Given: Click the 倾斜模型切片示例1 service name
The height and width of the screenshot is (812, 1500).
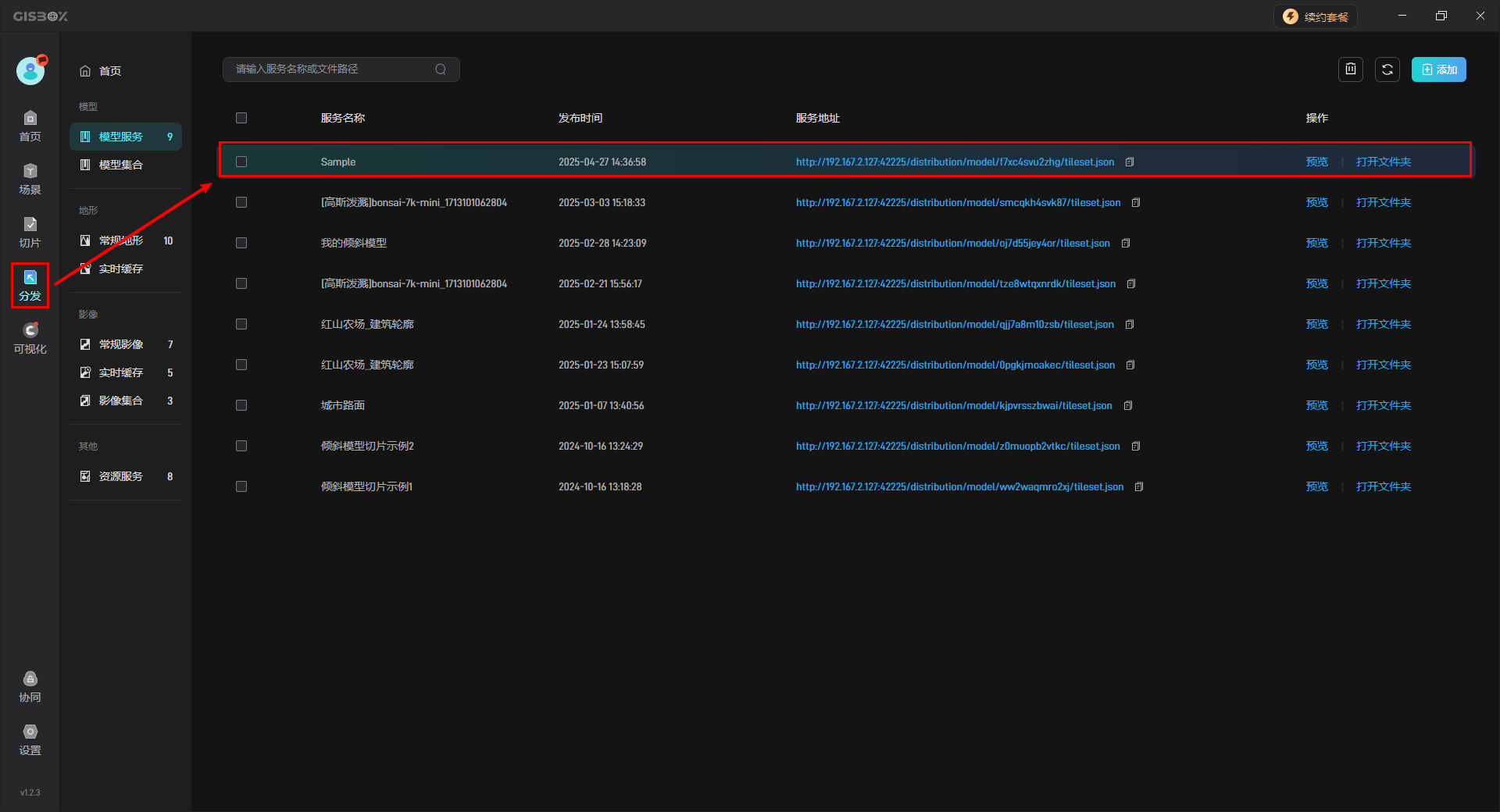Looking at the screenshot, I should pos(366,486).
